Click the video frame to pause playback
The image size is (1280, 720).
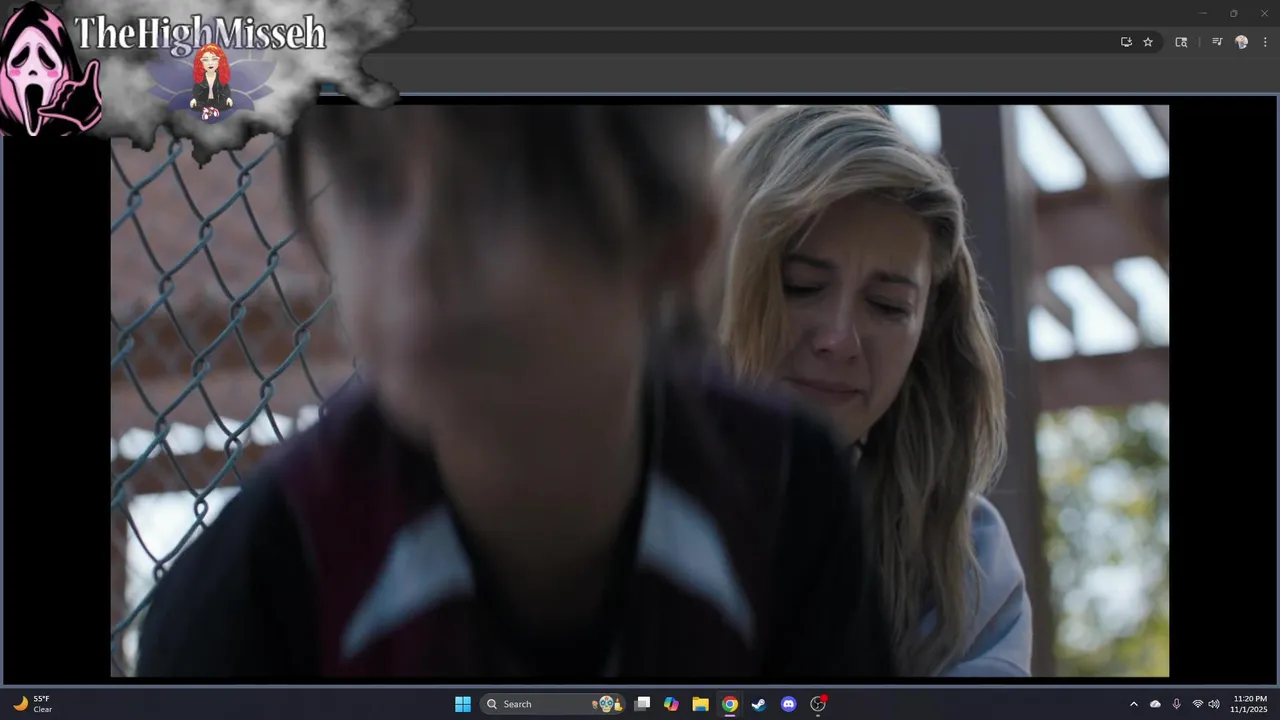coord(640,390)
